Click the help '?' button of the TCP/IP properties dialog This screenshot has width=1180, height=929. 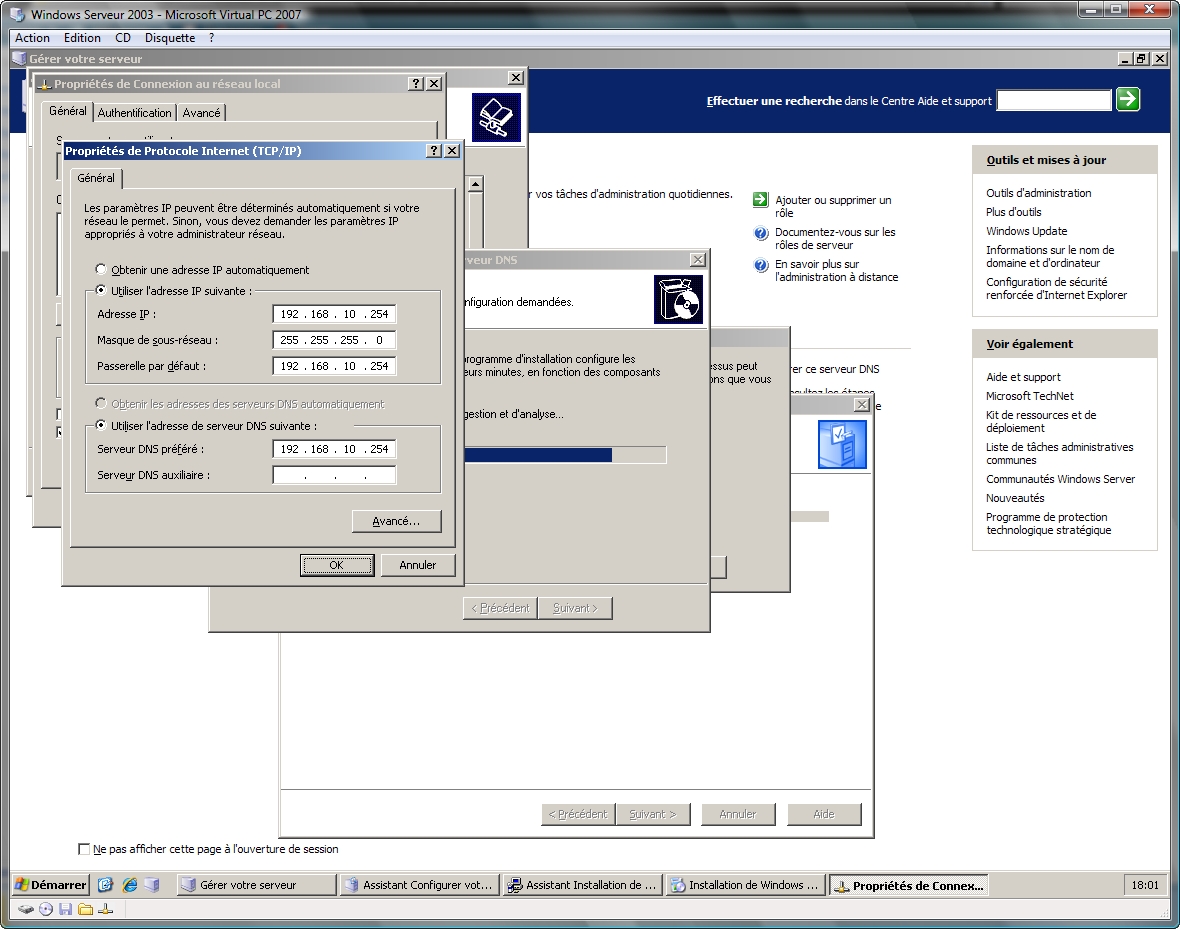434,151
